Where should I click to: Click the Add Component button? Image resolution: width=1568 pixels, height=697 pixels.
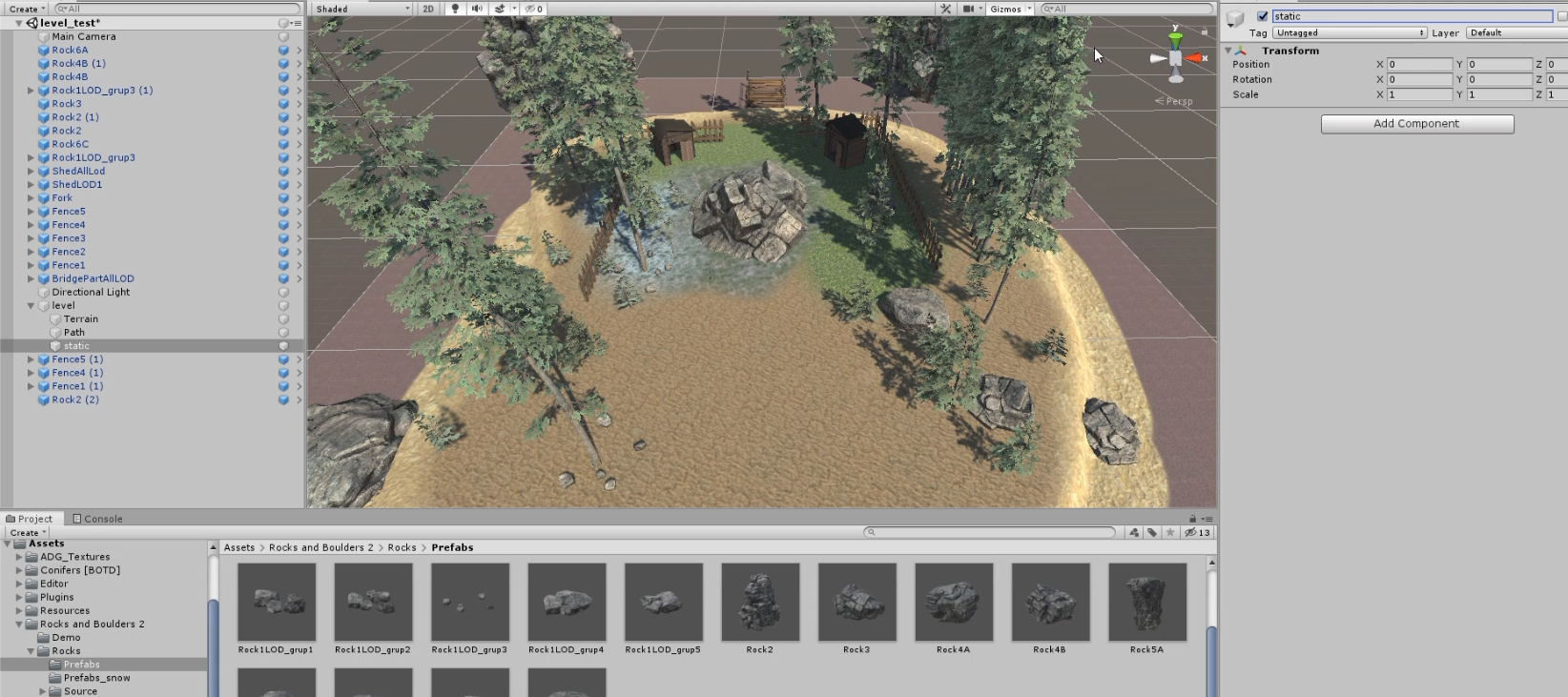pos(1417,124)
